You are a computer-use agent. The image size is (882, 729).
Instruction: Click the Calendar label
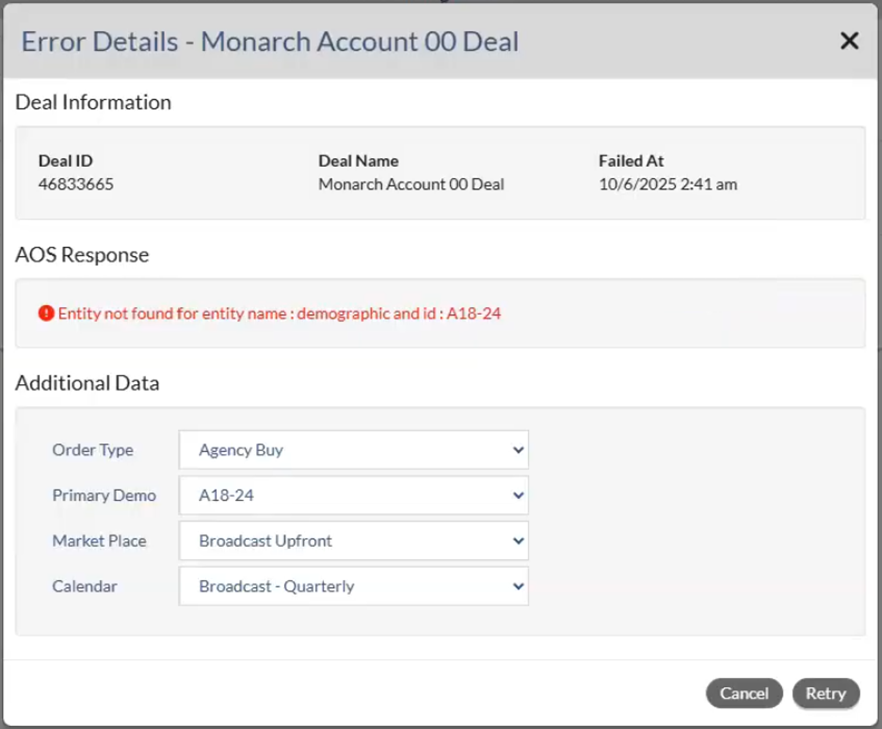coord(85,586)
